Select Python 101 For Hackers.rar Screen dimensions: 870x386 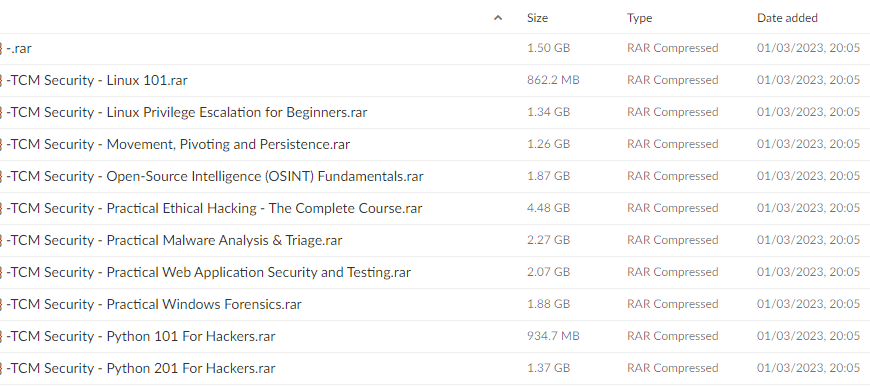point(140,337)
